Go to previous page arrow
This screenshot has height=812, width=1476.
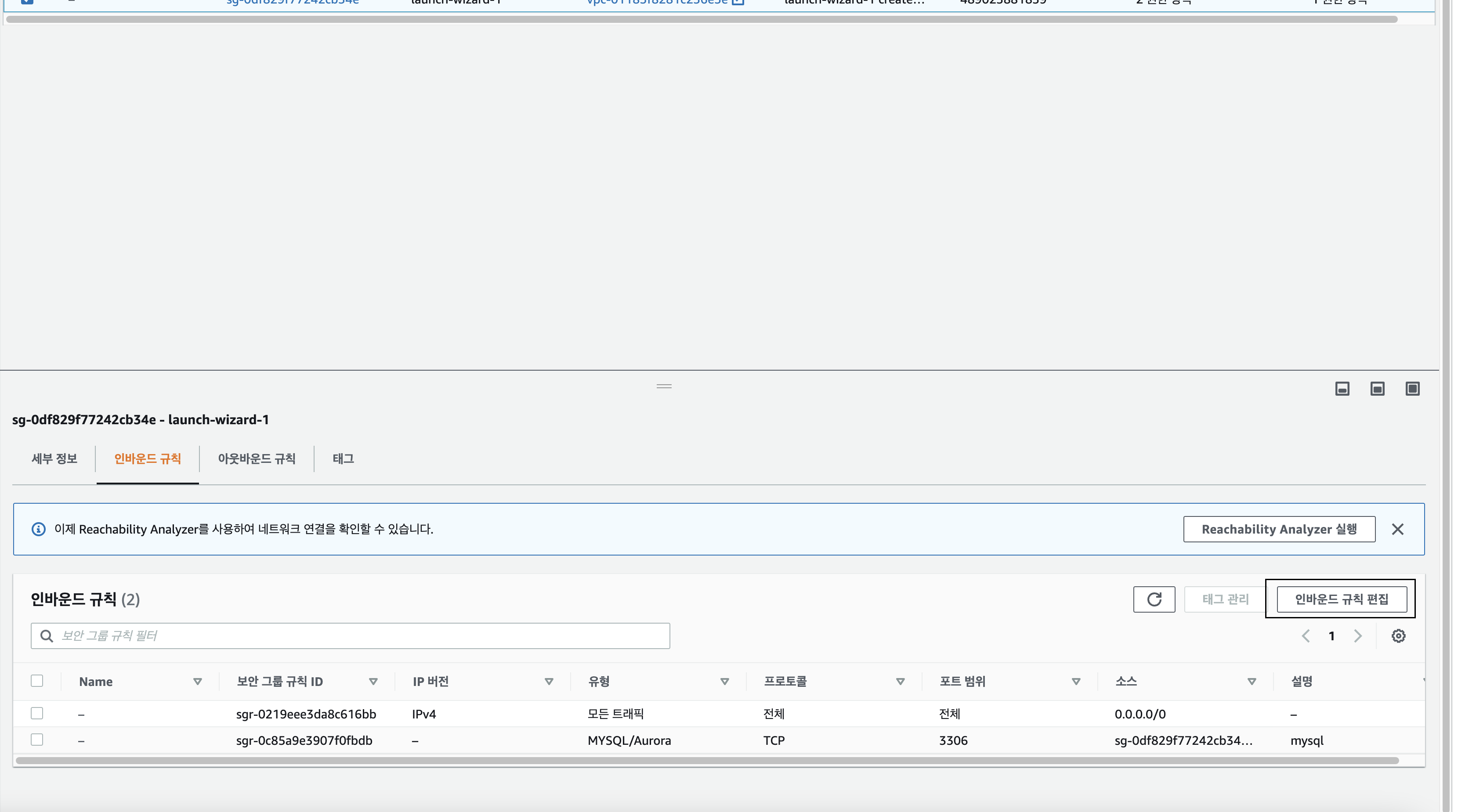[1306, 635]
